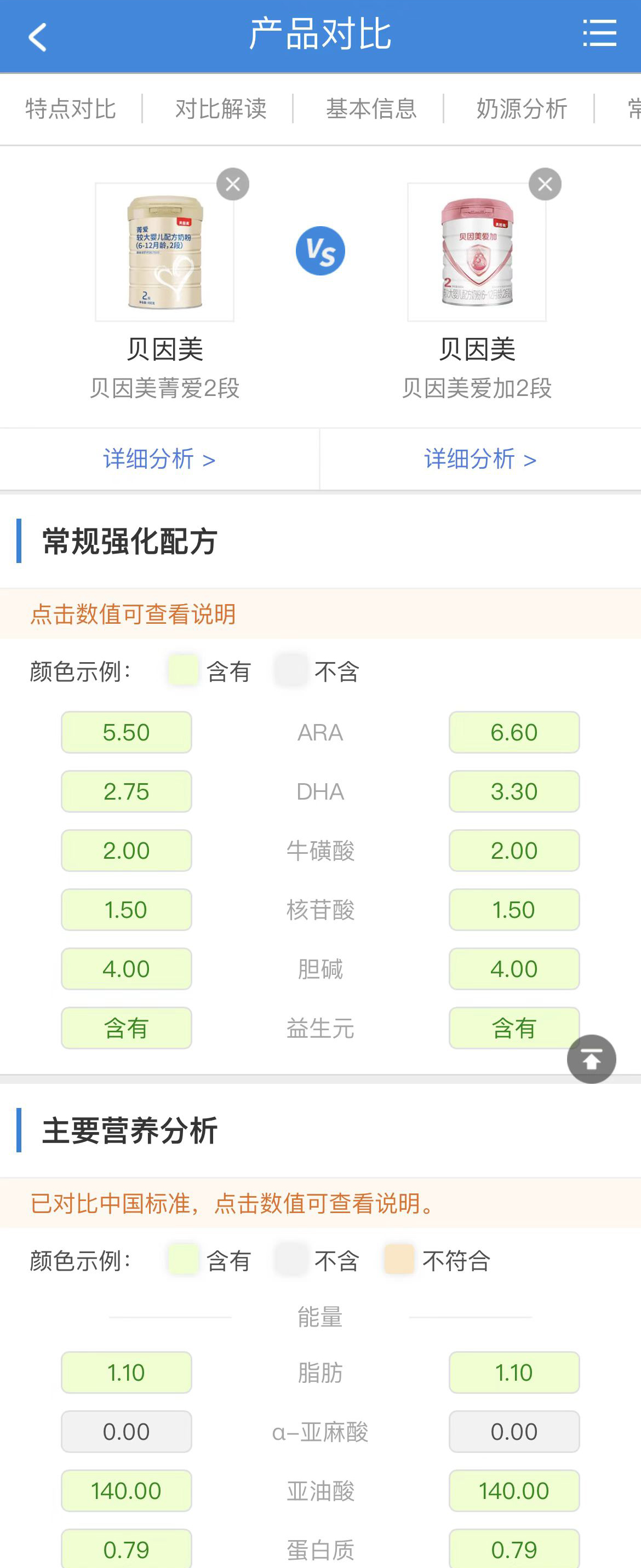Open the 爱加2段 pink can thumbnail
641x1568 pixels.
[x=477, y=252]
